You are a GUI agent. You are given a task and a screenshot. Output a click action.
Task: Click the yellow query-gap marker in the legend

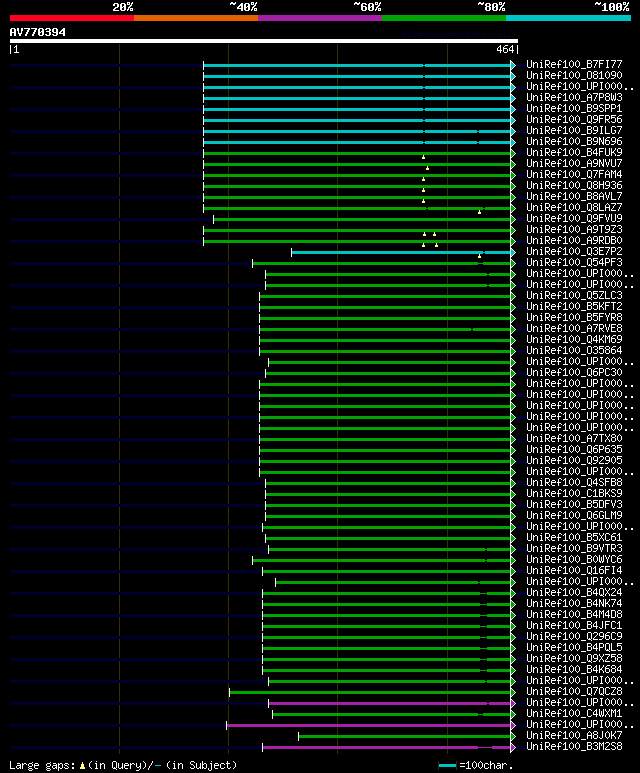pos(82,766)
